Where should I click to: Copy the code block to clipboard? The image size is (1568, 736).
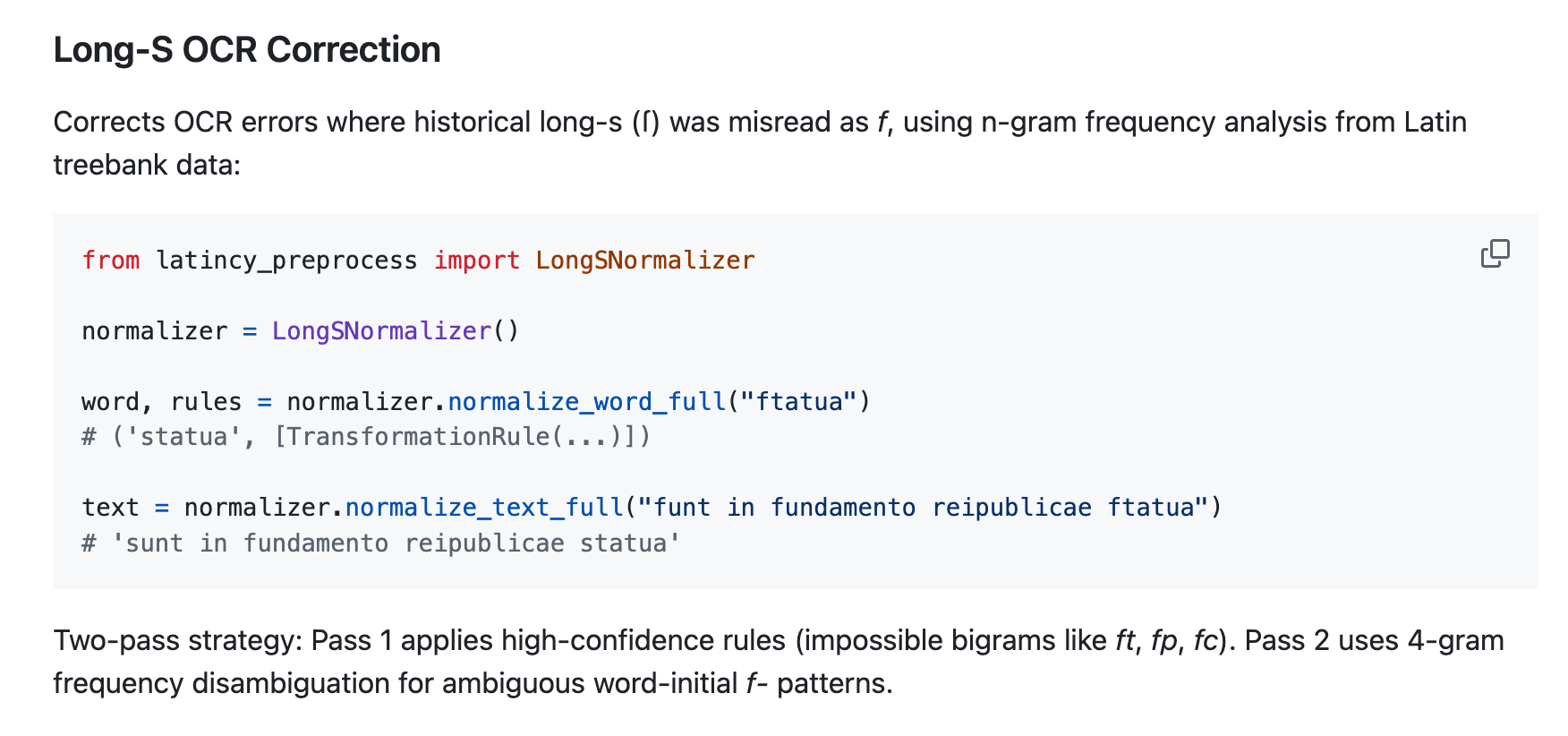tap(1495, 254)
